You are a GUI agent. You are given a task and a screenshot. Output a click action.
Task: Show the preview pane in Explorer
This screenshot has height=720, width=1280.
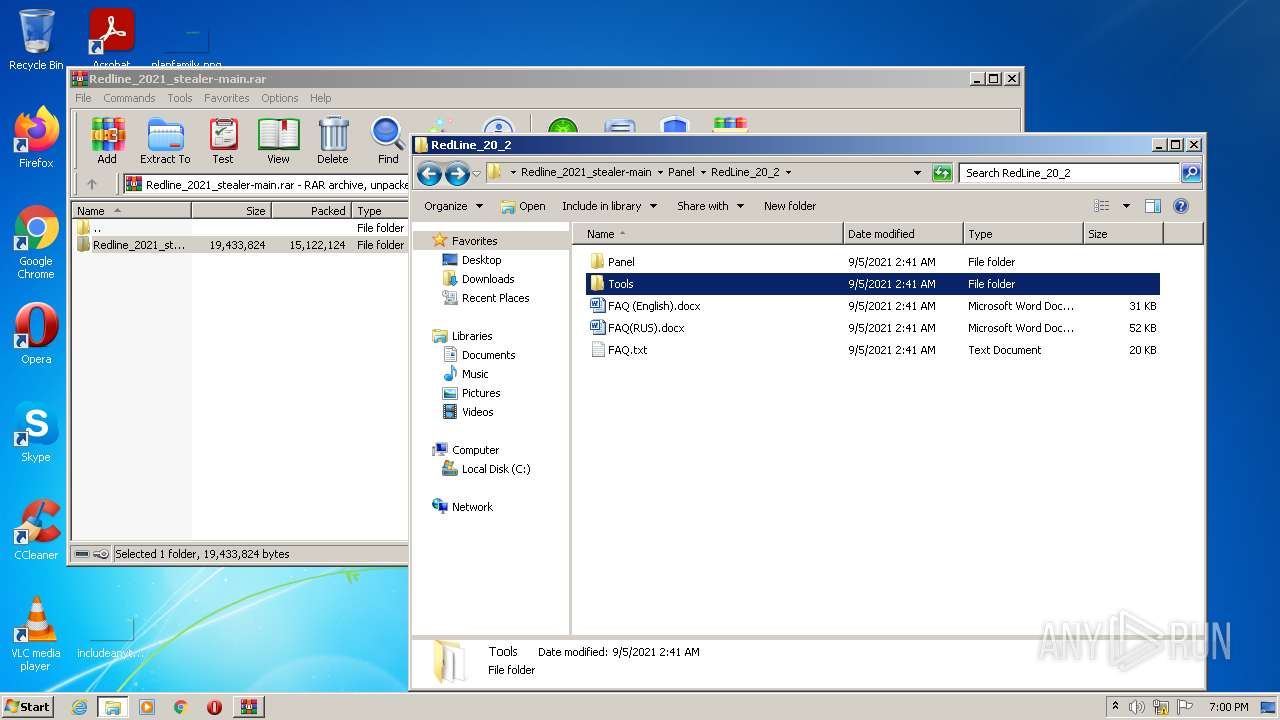[1153, 206]
